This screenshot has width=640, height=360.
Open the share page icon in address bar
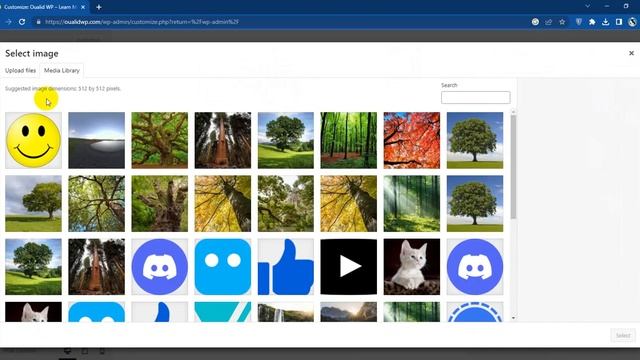[549, 22]
